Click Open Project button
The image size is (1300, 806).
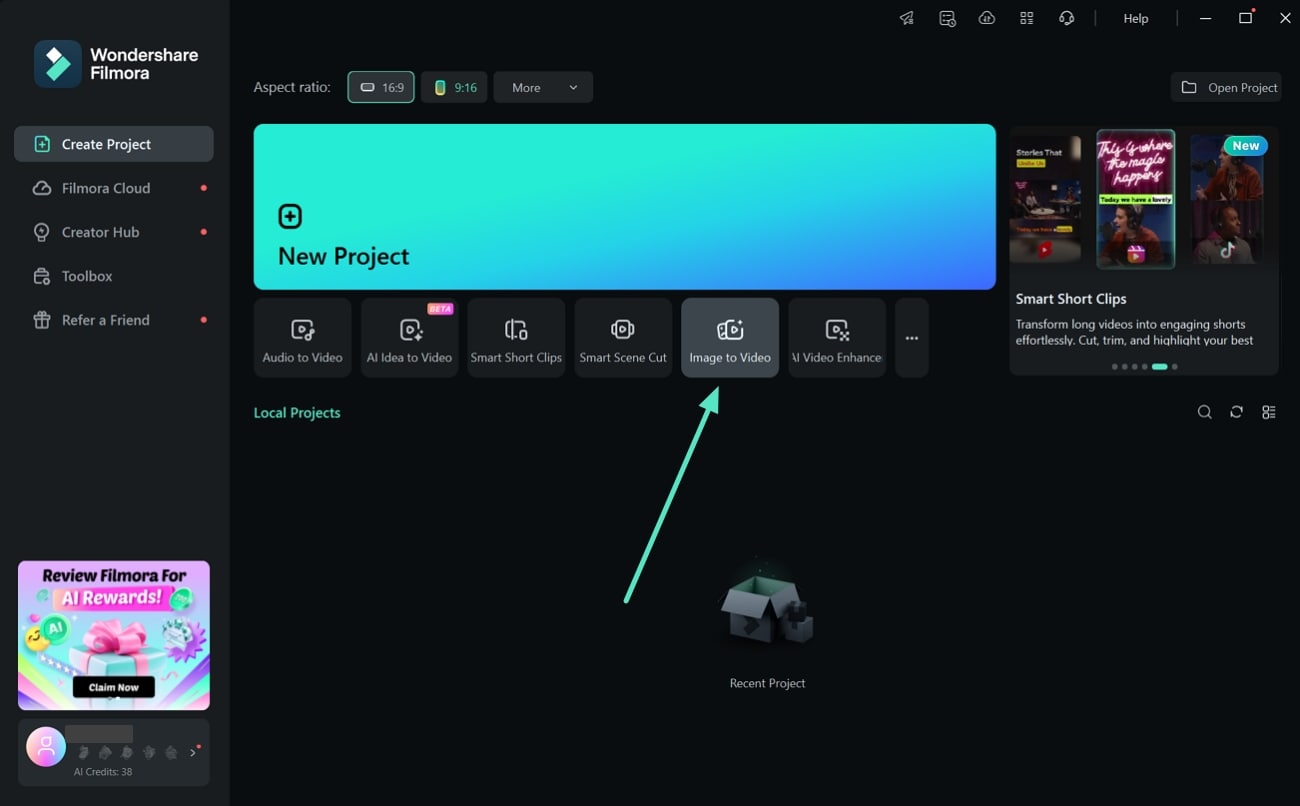(1229, 87)
